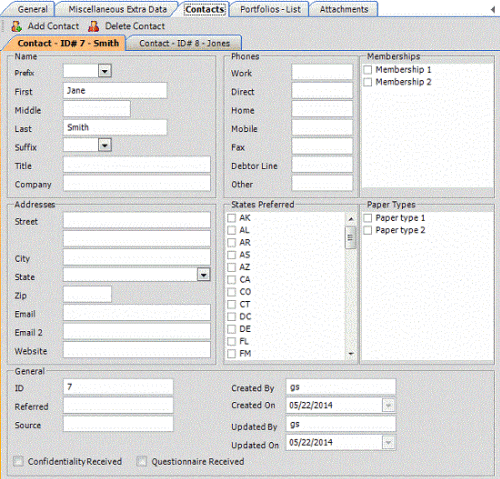Tick the AK preferred state

click(x=231, y=218)
